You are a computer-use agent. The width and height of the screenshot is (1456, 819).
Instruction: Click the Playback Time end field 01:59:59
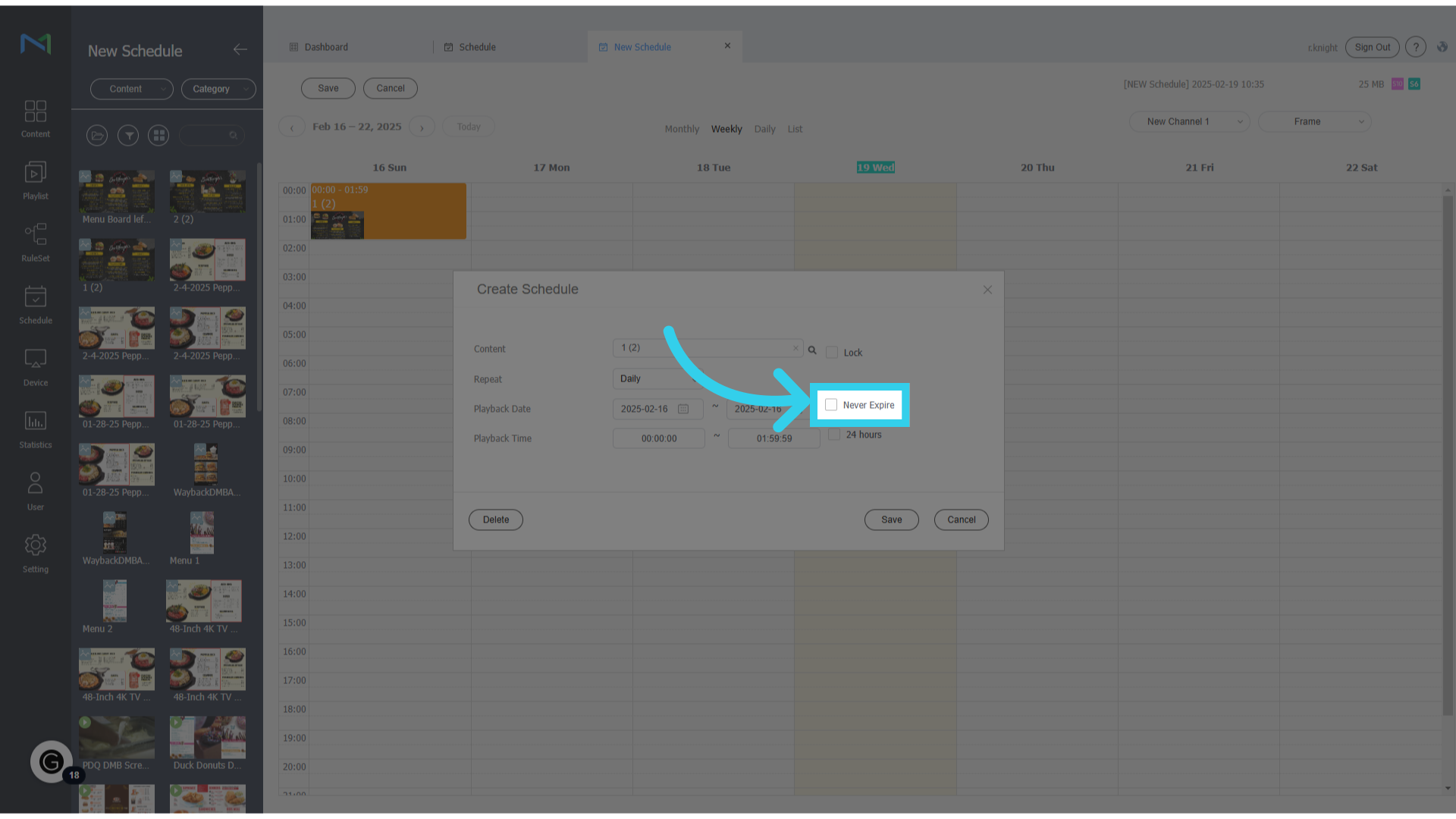(x=774, y=438)
